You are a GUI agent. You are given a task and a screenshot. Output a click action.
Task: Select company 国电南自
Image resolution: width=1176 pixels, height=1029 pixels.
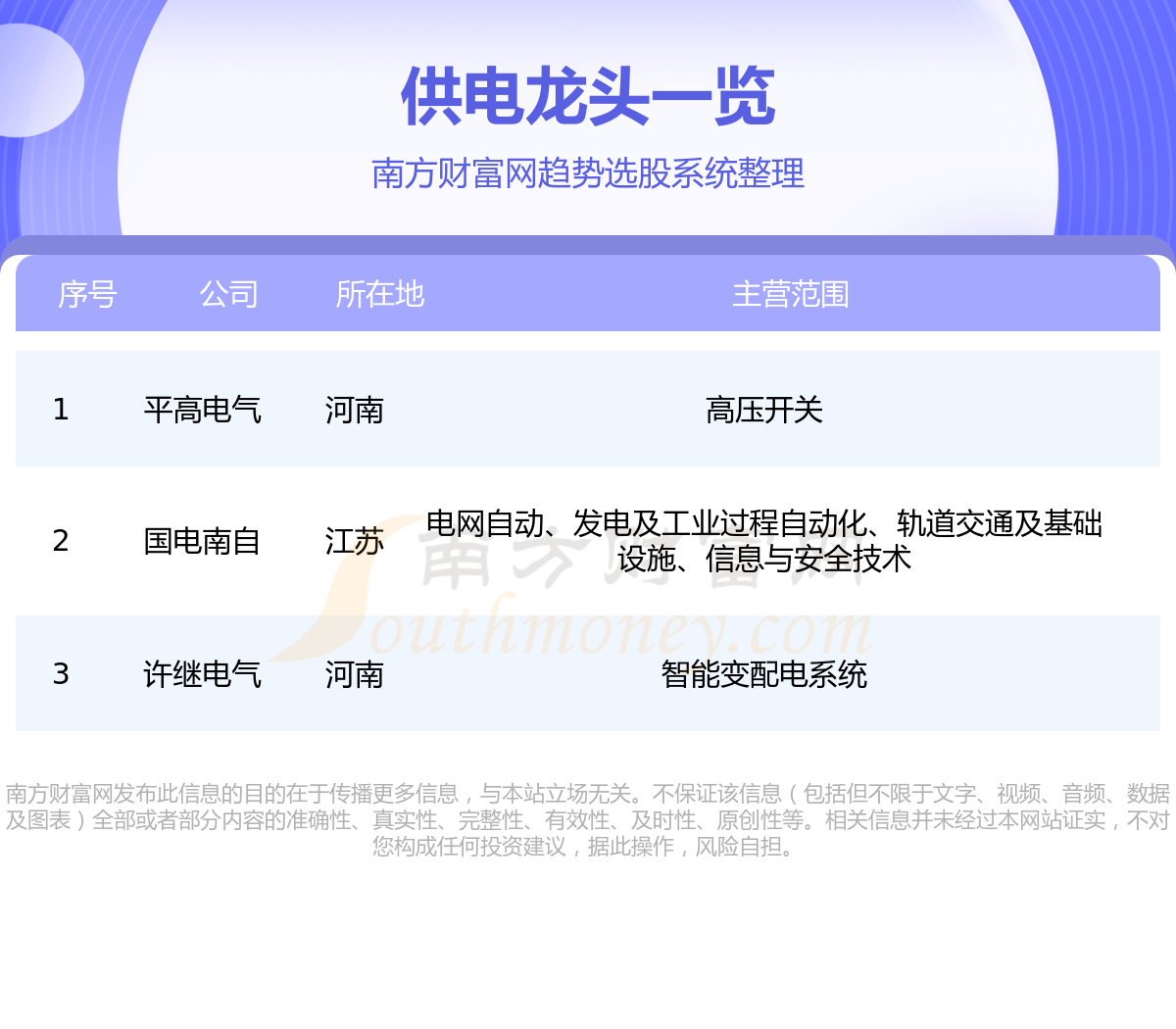202,541
